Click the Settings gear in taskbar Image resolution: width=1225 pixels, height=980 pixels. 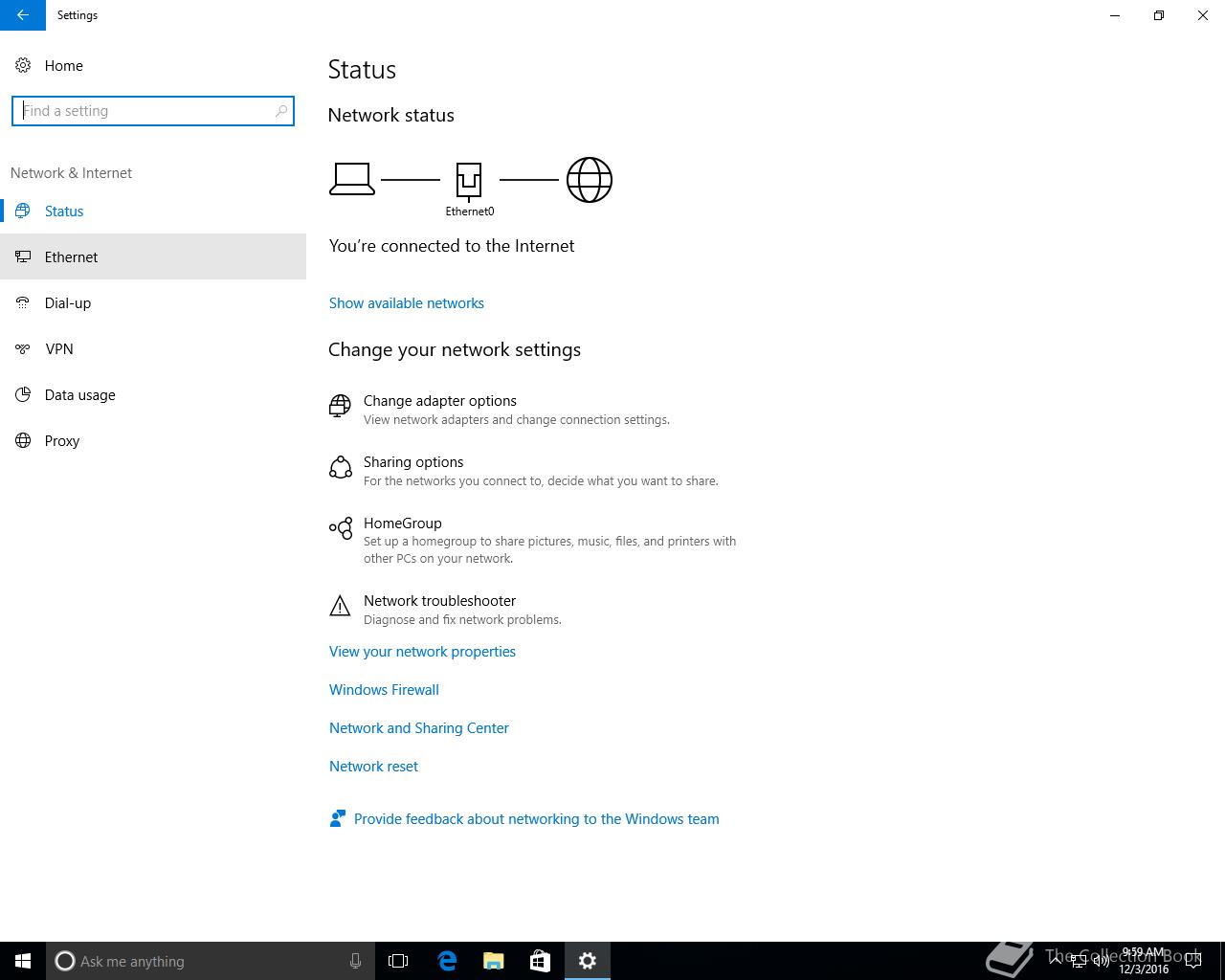pos(588,961)
